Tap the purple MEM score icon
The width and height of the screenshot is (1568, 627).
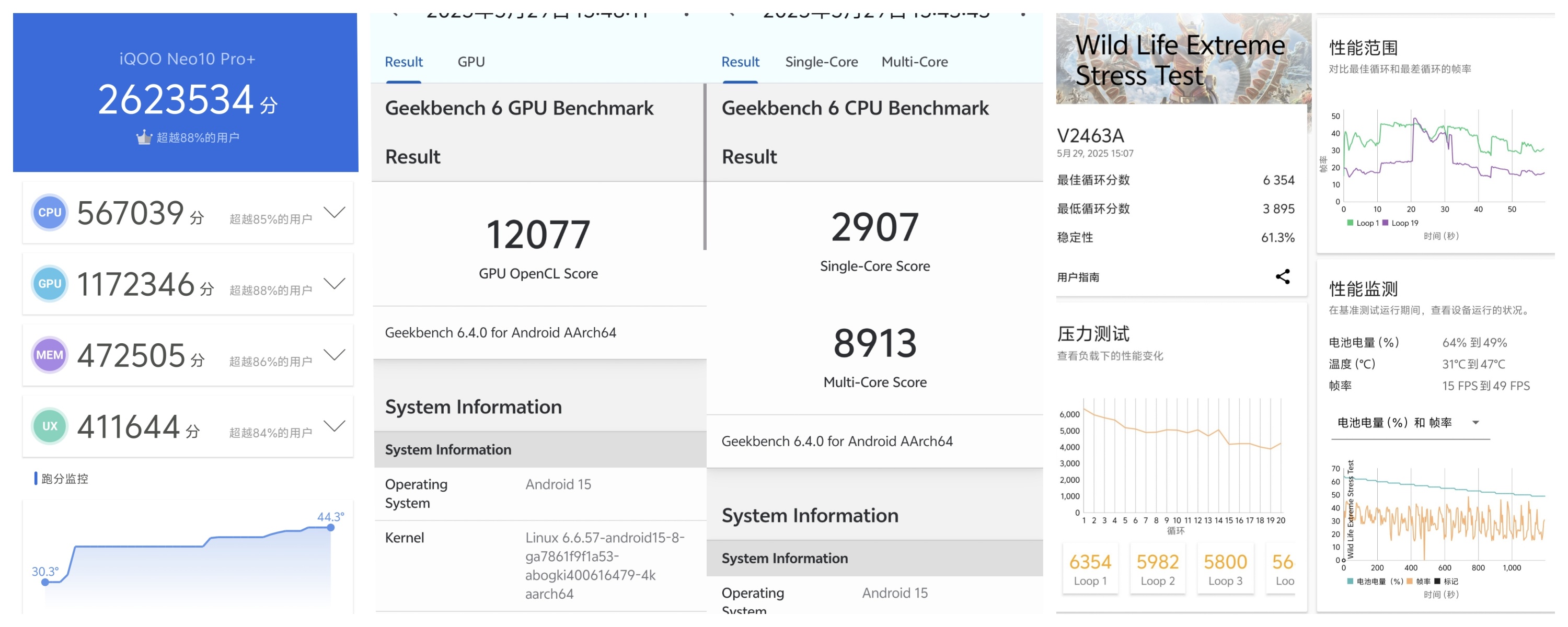pyautogui.click(x=50, y=355)
